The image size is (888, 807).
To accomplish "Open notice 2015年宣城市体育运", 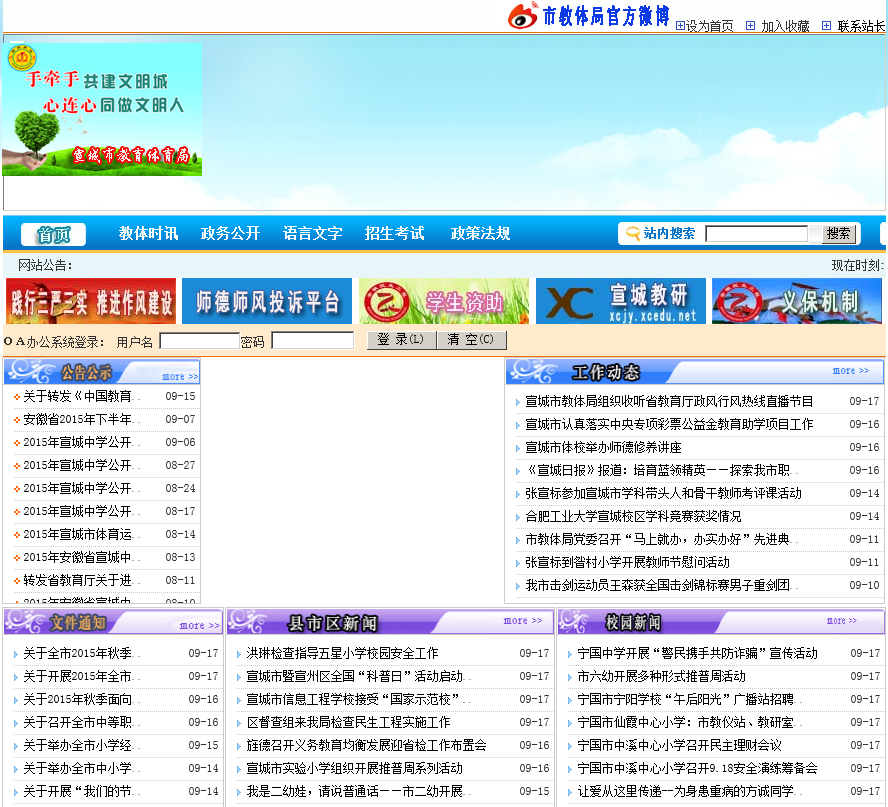I will 80,535.
